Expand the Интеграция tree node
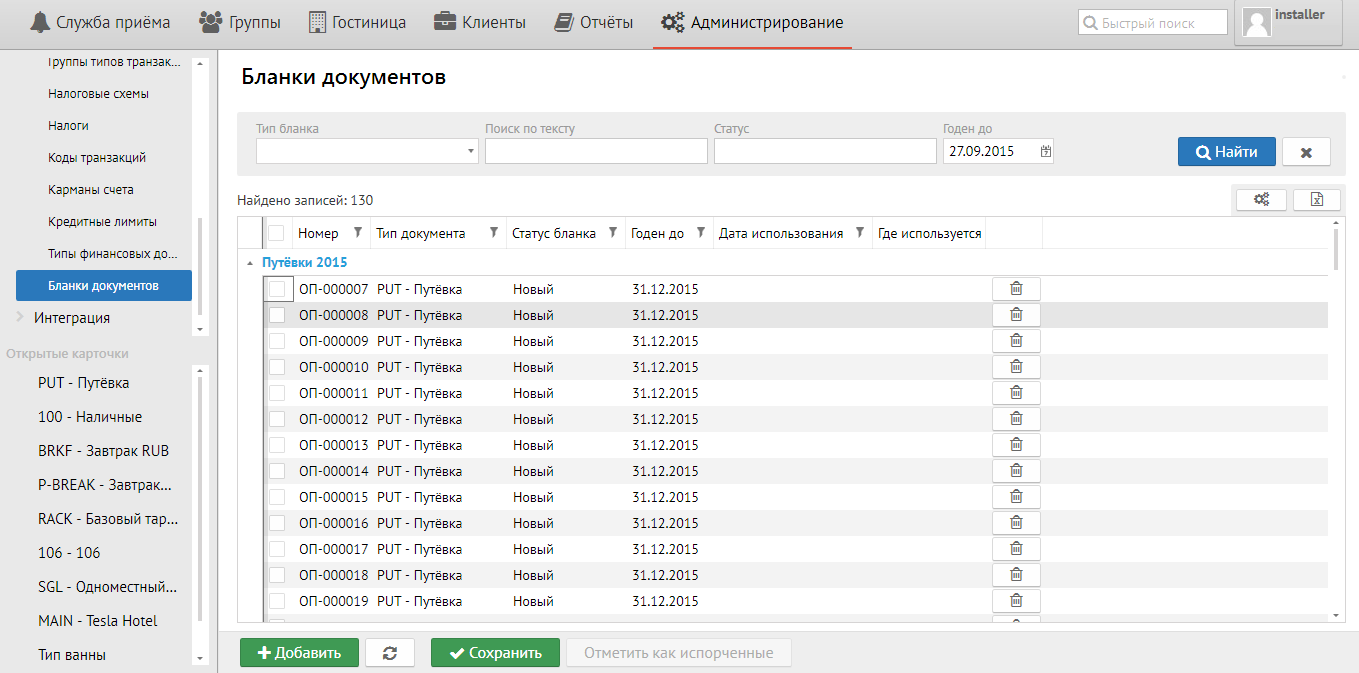Image resolution: width=1359 pixels, height=673 pixels. 20,318
